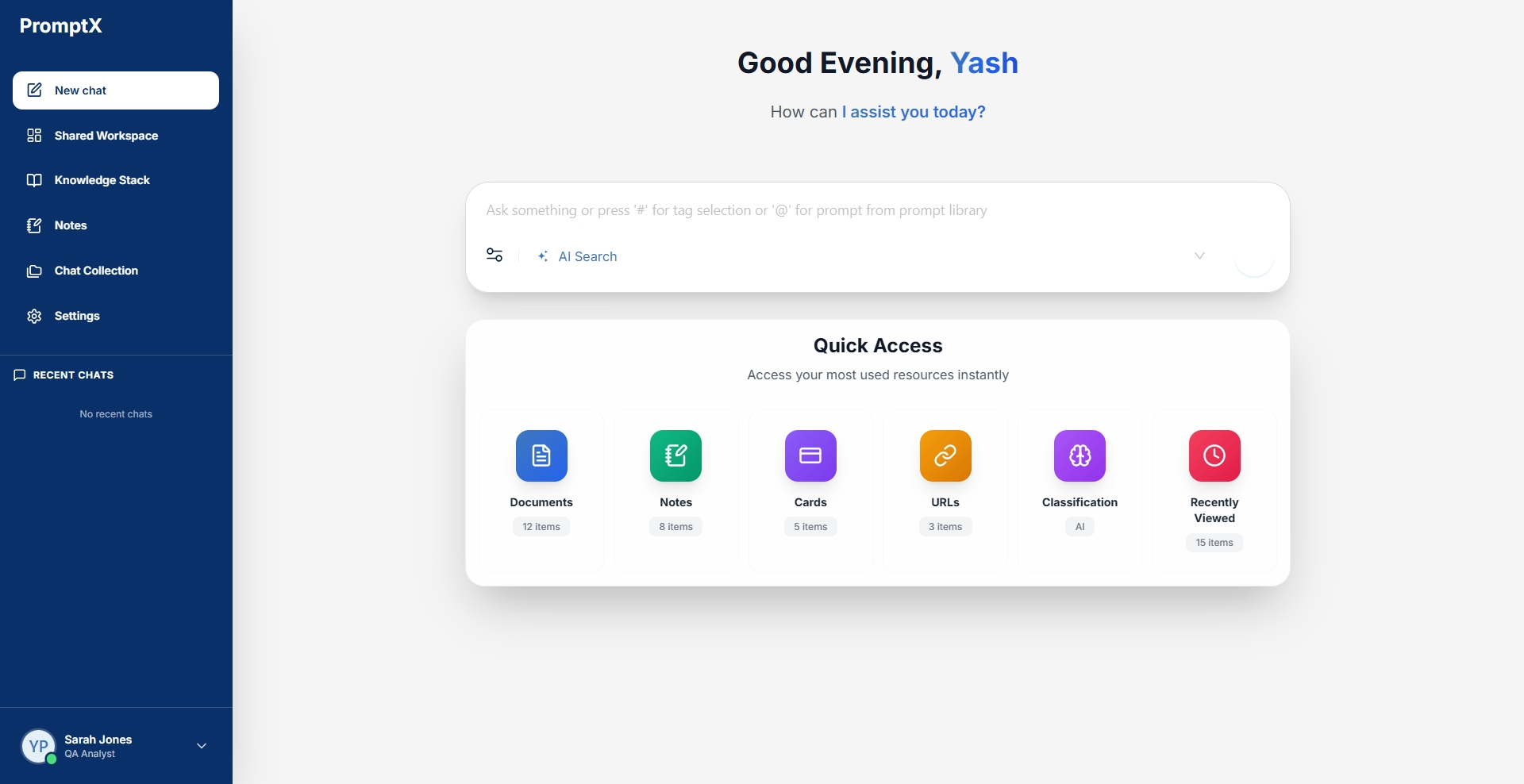
Task: Select the Knowledge Stack icon in sidebar
Action: pyautogui.click(x=35, y=180)
